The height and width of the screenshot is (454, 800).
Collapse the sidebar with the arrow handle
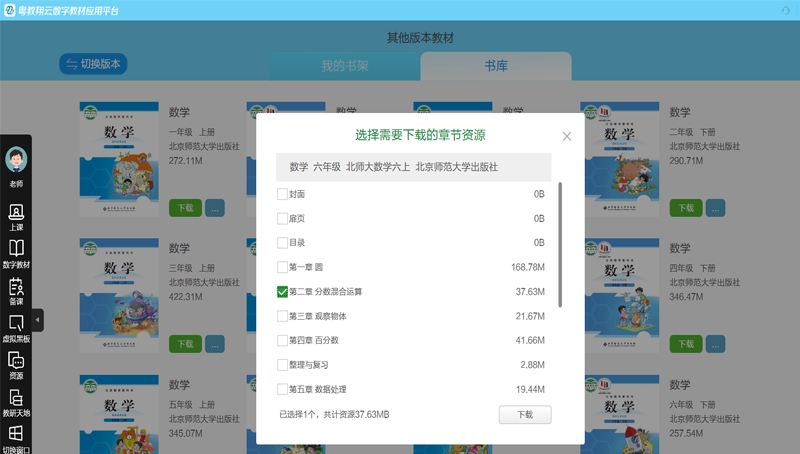point(37,320)
